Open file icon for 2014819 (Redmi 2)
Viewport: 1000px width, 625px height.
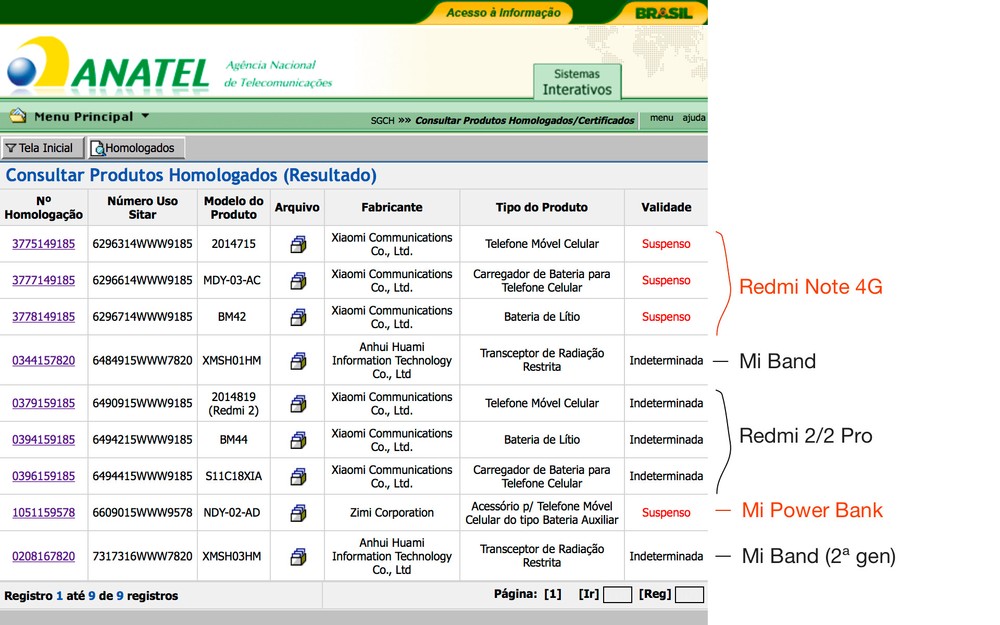click(x=298, y=404)
